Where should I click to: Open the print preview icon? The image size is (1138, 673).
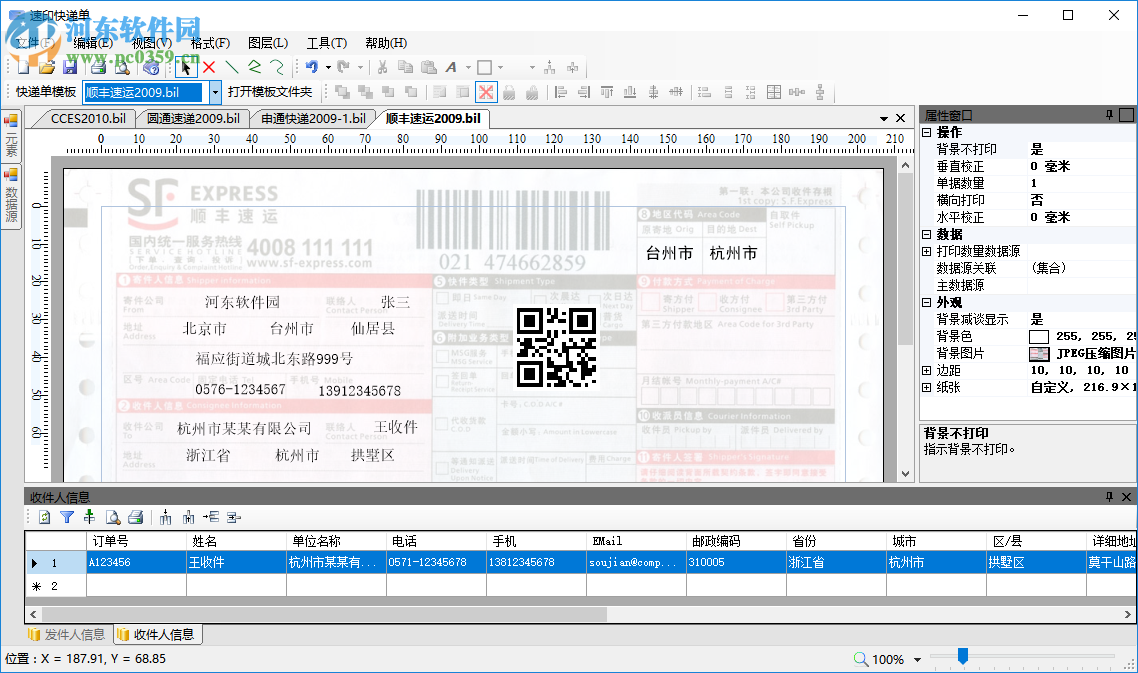[x=120, y=67]
